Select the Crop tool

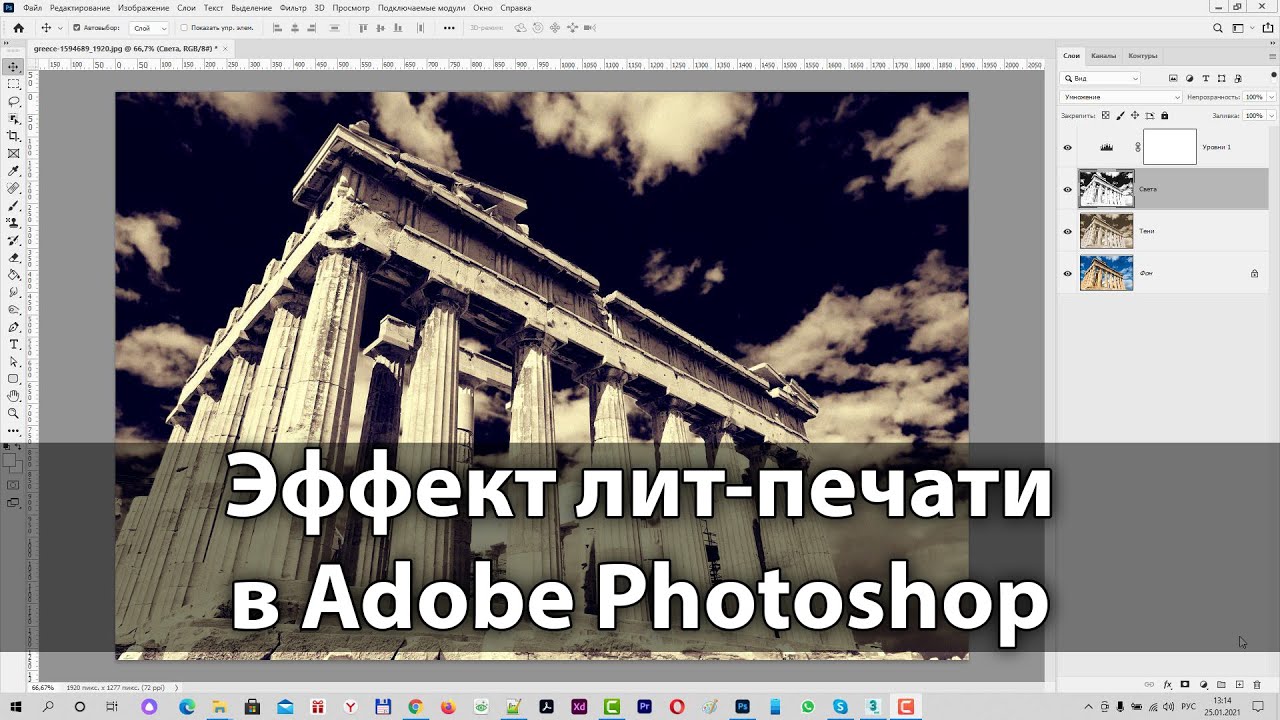point(13,136)
